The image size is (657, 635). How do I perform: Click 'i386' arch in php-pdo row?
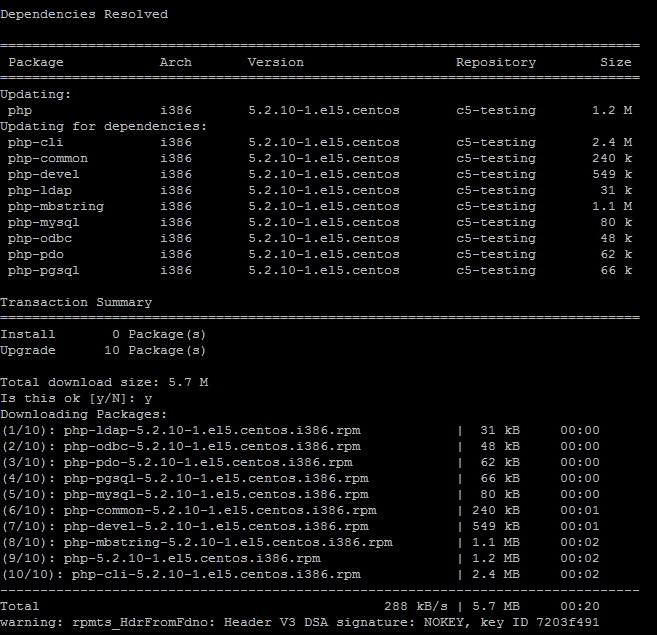tap(176, 254)
